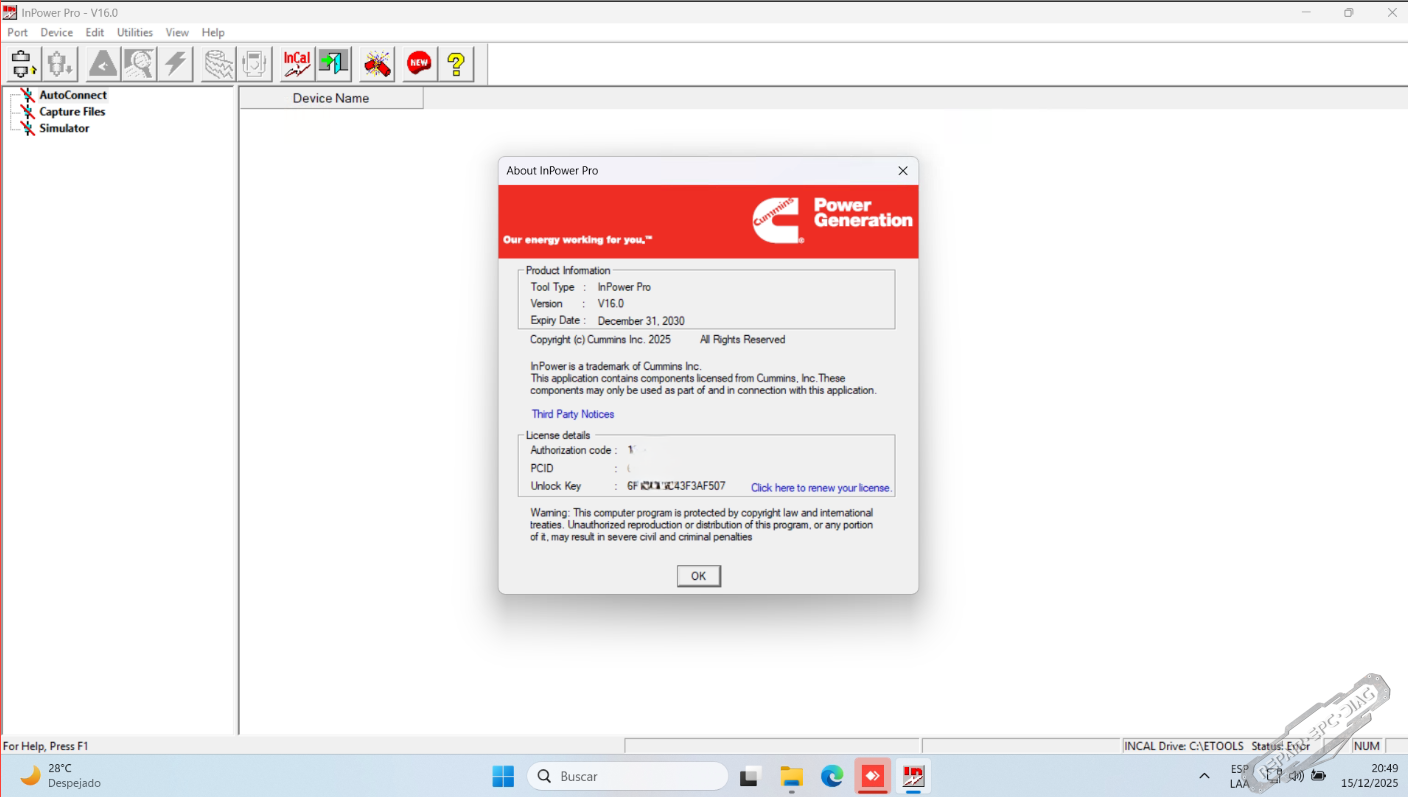Click the INCAL Drive status bar entry
The width and height of the screenshot is (1408, 797).
point(1184,746)
